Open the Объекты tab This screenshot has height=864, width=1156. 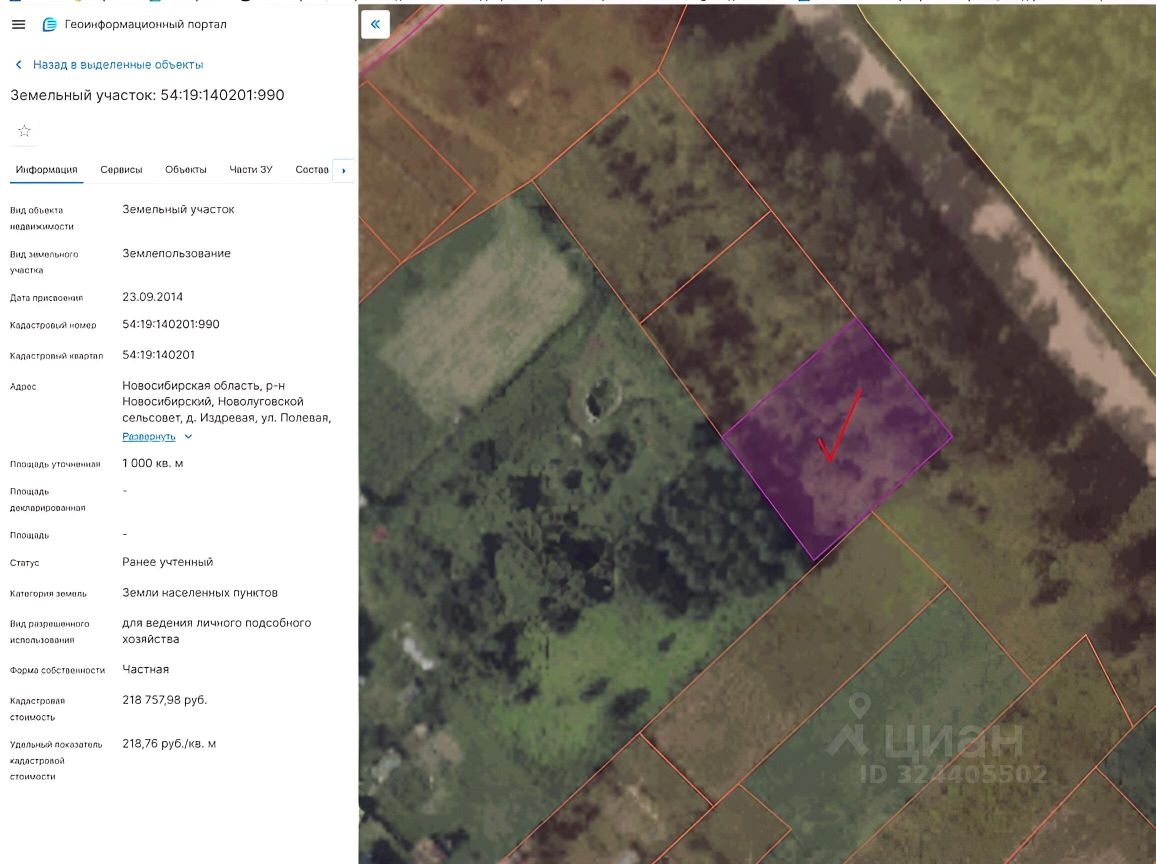pyautogui.click(x=186, y=169)
